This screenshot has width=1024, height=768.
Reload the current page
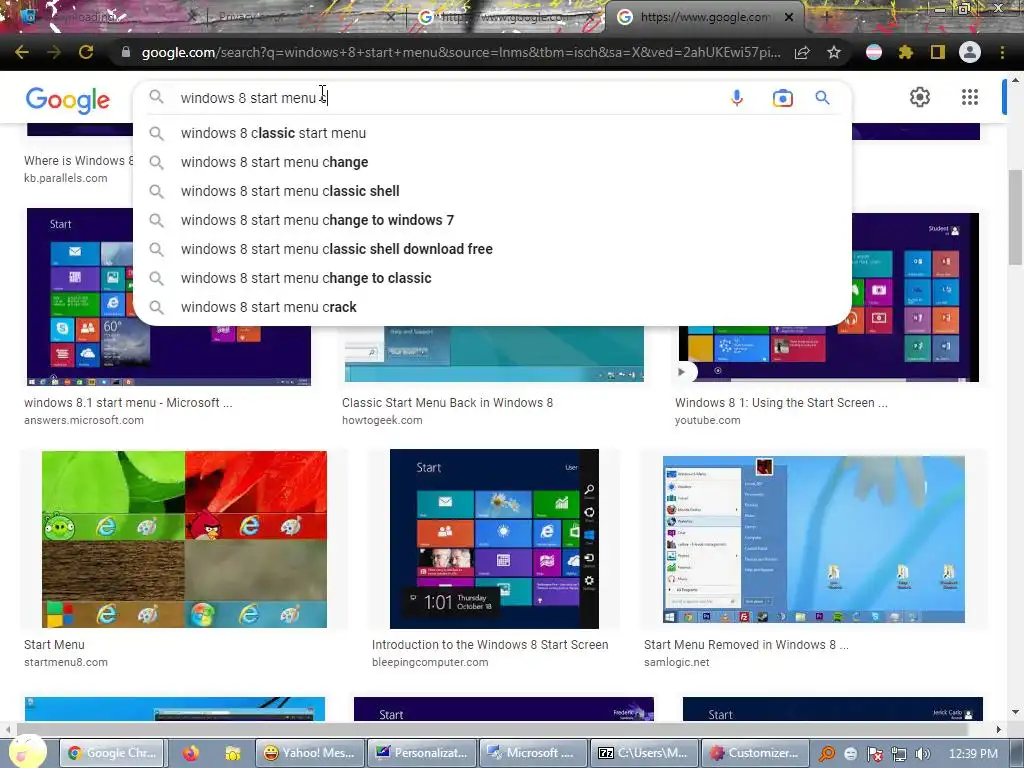click(x=86, y=52)
